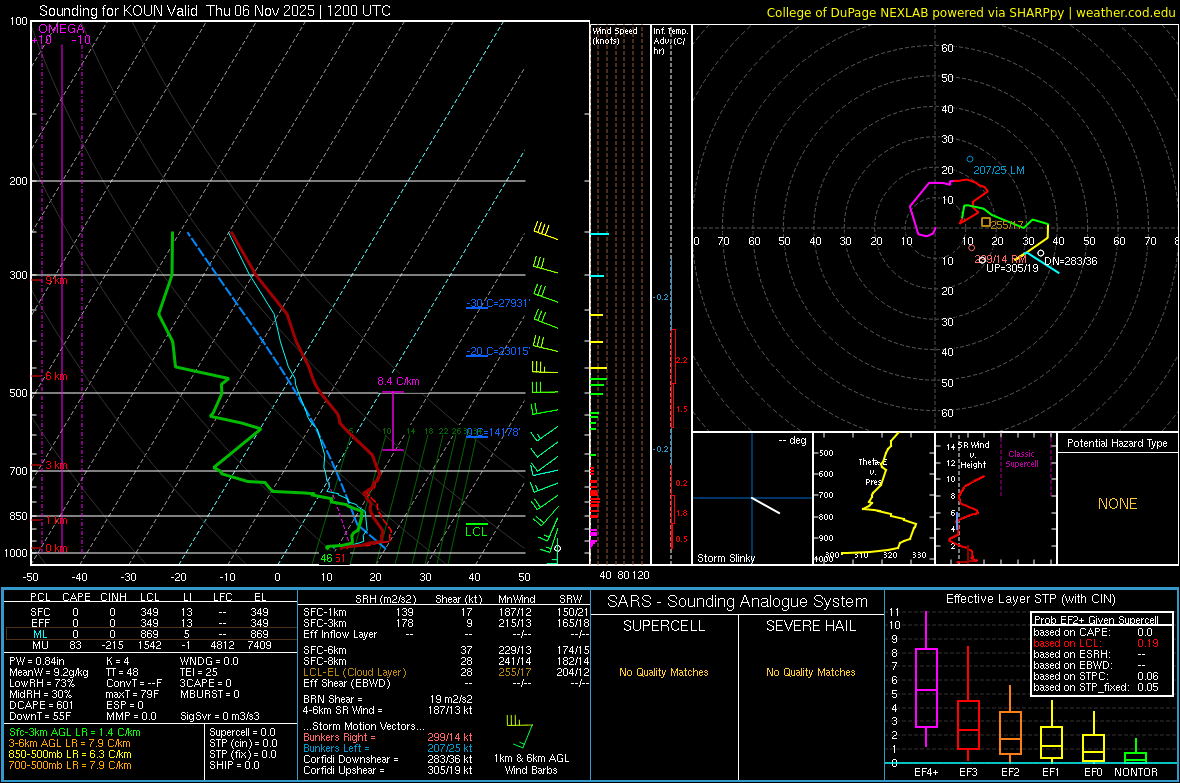Click the 'maxT = 79F' value

pos(132,694)
